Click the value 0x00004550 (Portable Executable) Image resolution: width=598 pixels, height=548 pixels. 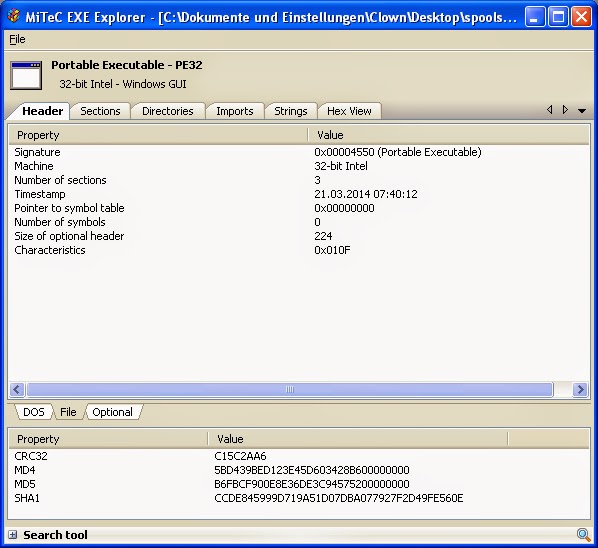[398, 152]
